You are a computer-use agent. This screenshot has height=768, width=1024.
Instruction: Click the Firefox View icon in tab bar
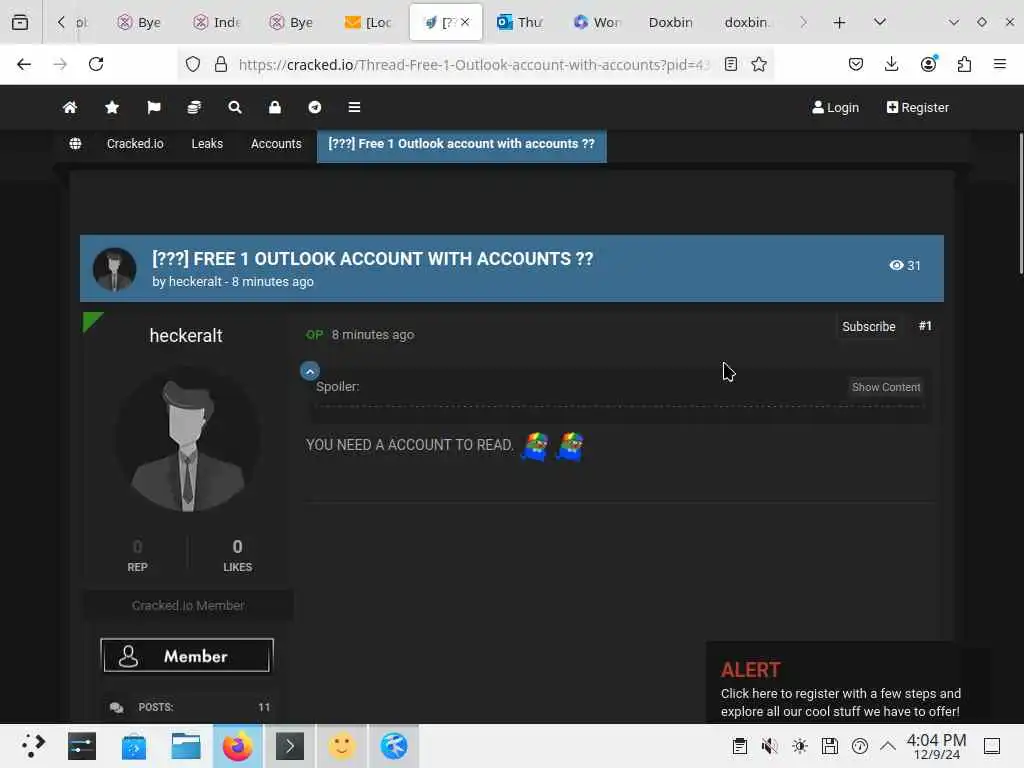pos(20,22)
